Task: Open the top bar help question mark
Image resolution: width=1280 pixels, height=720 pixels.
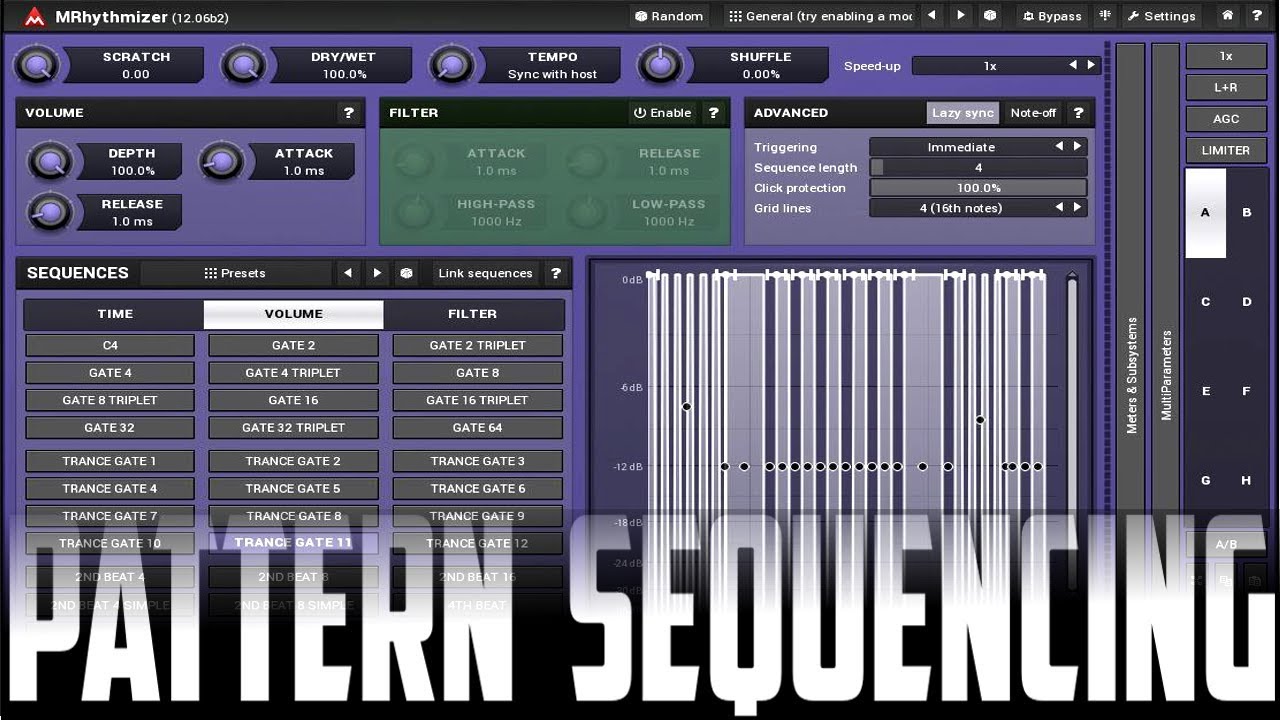Action: coord(1257,16)
